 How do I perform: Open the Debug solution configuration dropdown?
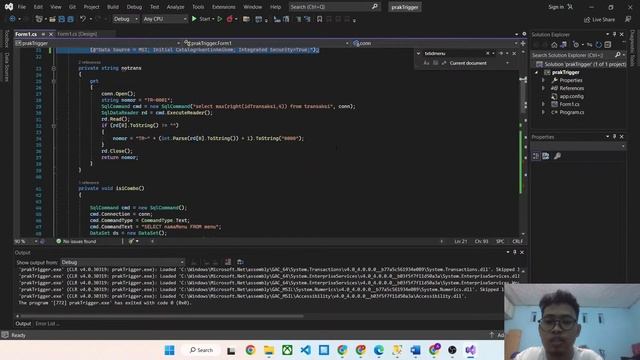[125, 19]
